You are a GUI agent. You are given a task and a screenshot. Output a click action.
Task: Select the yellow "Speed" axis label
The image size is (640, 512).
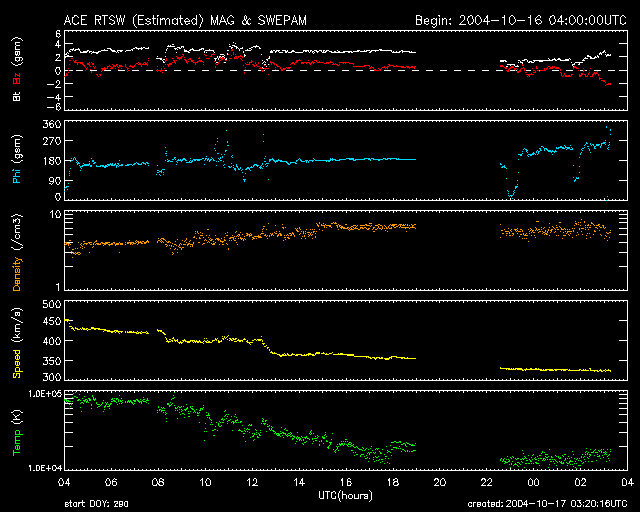(x=17, y=363)
